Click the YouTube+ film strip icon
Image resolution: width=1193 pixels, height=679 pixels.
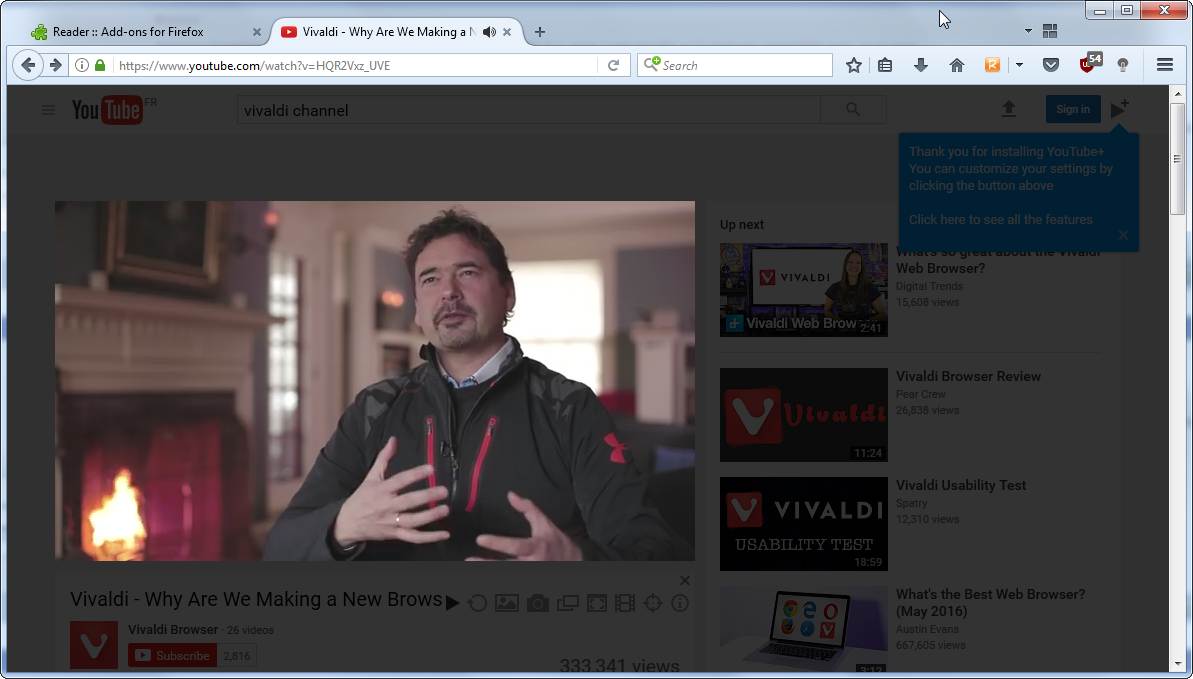coord(625,604)
